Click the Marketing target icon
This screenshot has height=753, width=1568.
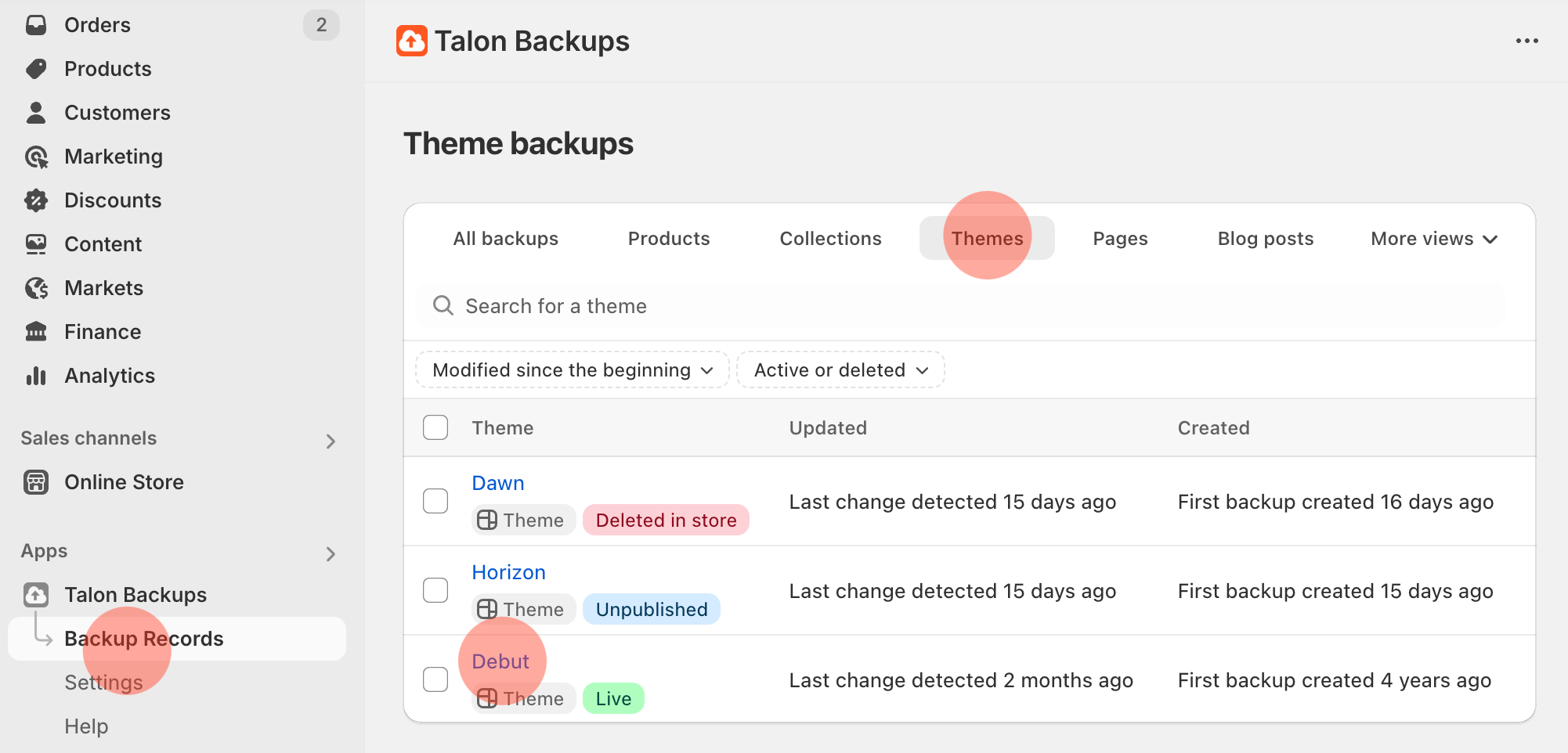(x=36, y=157)
